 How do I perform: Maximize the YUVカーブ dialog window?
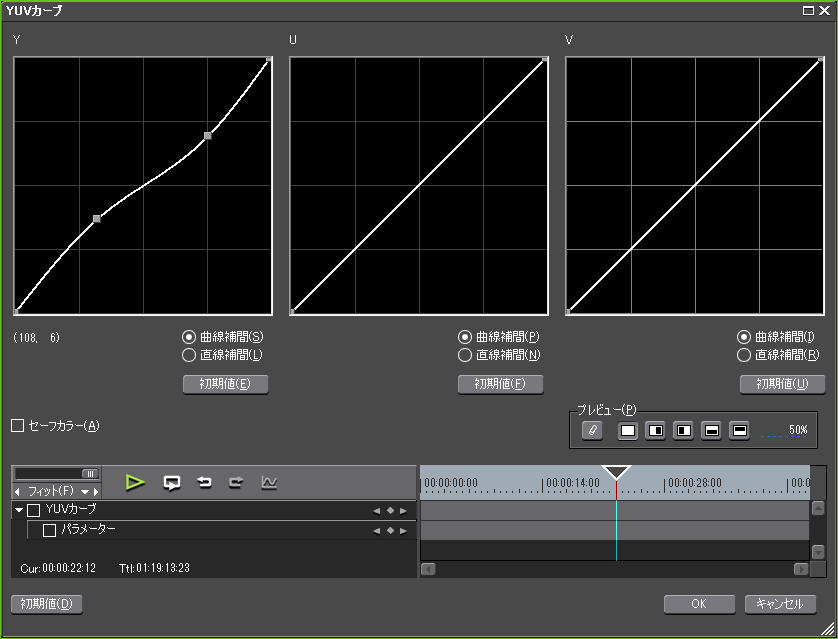808,11
